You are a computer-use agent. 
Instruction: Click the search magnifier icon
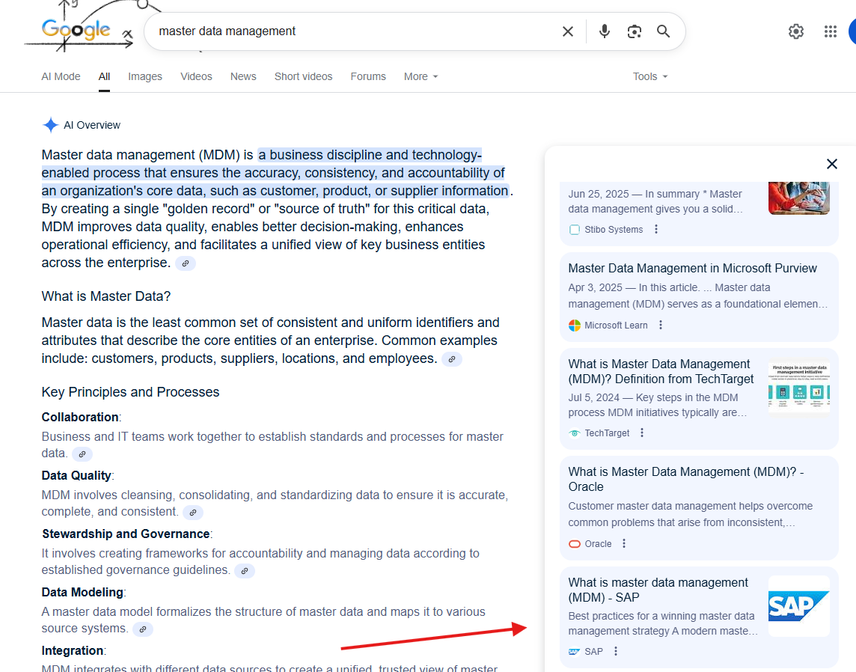[x=663, y=31]
